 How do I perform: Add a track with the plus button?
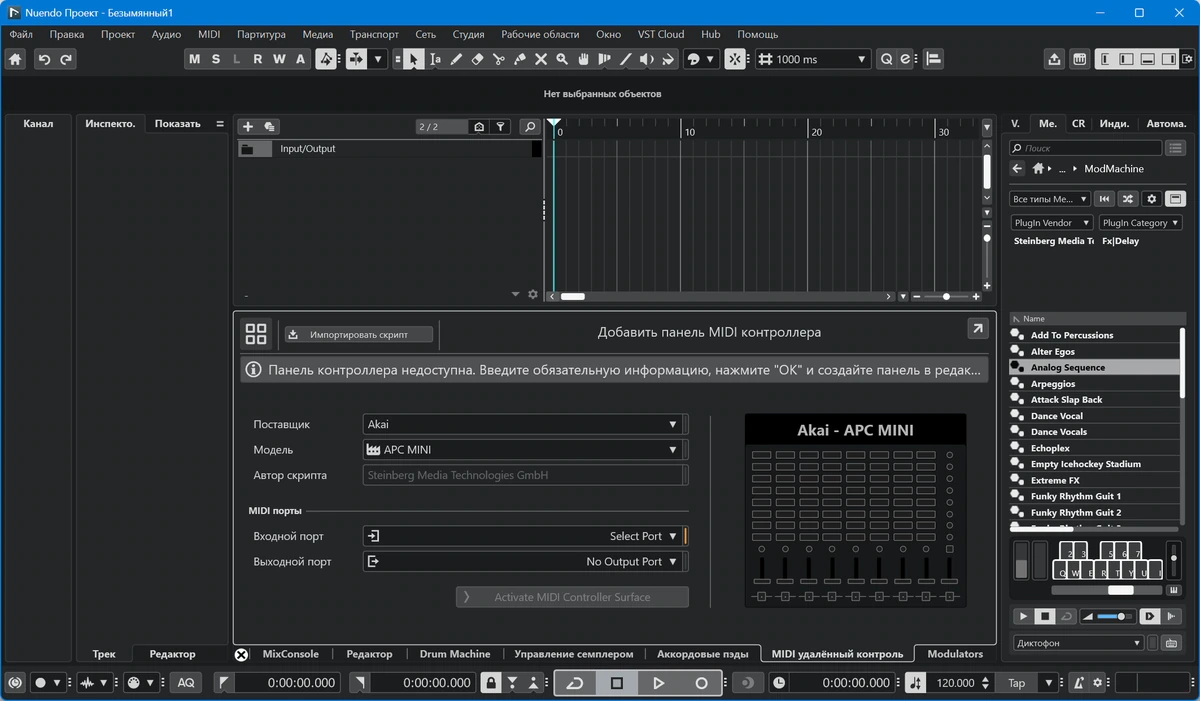[x=248, y=127]
